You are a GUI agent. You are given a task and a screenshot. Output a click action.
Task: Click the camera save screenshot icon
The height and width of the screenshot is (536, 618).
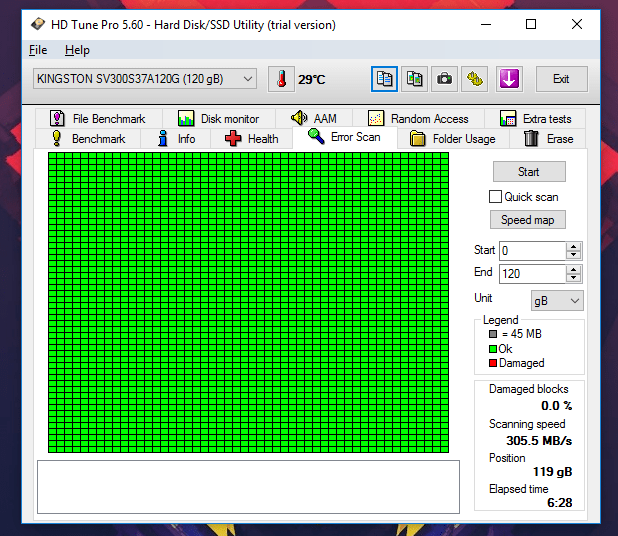[444, 79]
